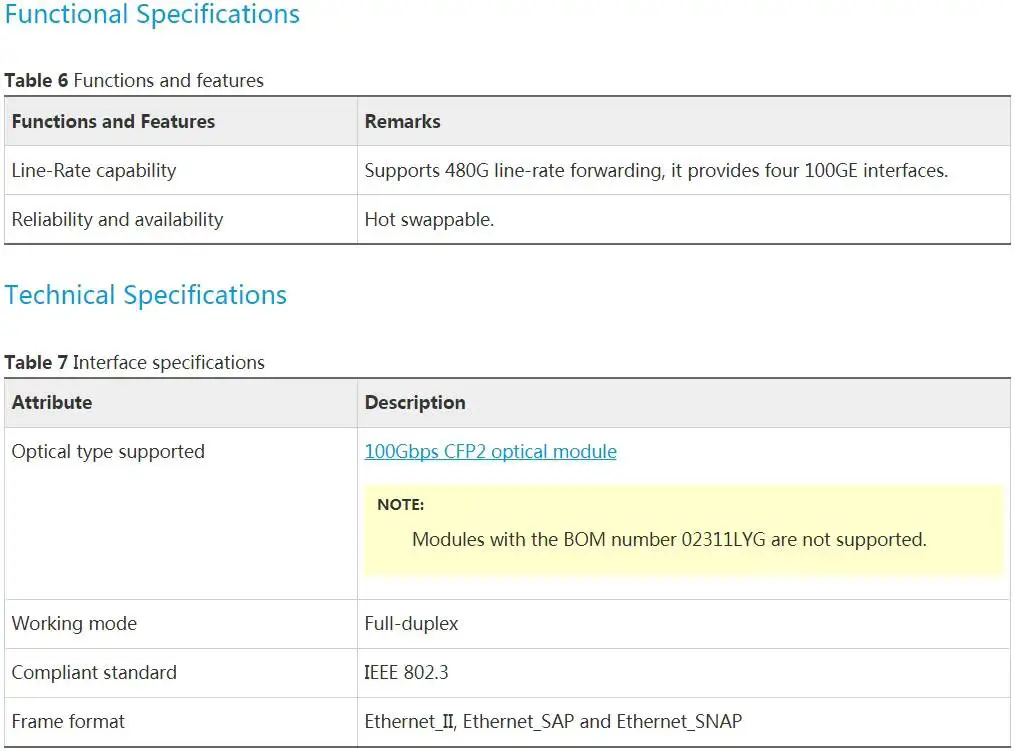Select the Table 6 Functions and features caption
The height and width of the screenshot is (751, 1015).
pyautogui.click(x=134, y=81)
